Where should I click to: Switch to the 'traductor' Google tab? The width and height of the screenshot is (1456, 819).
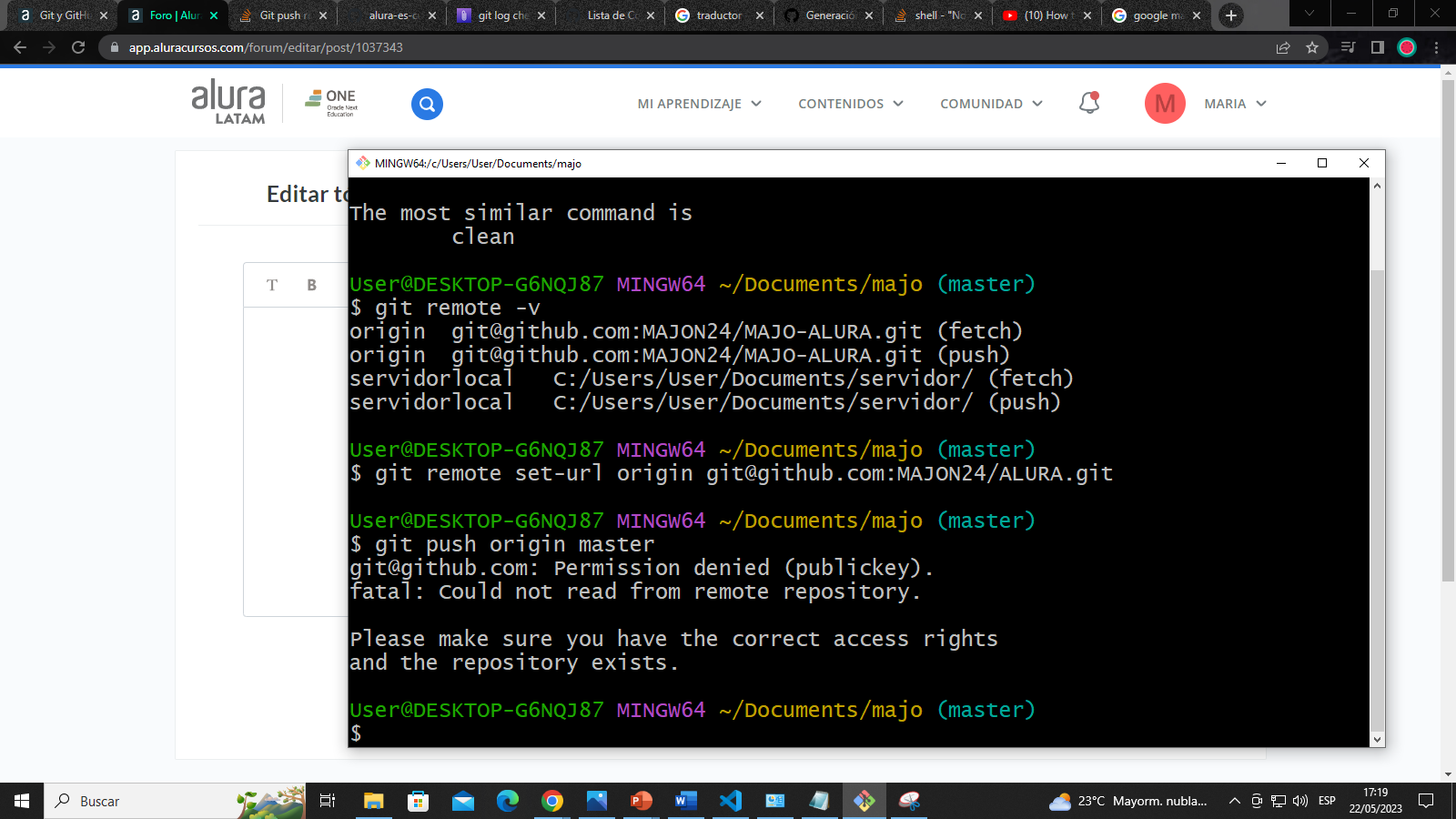click(719, 15)
